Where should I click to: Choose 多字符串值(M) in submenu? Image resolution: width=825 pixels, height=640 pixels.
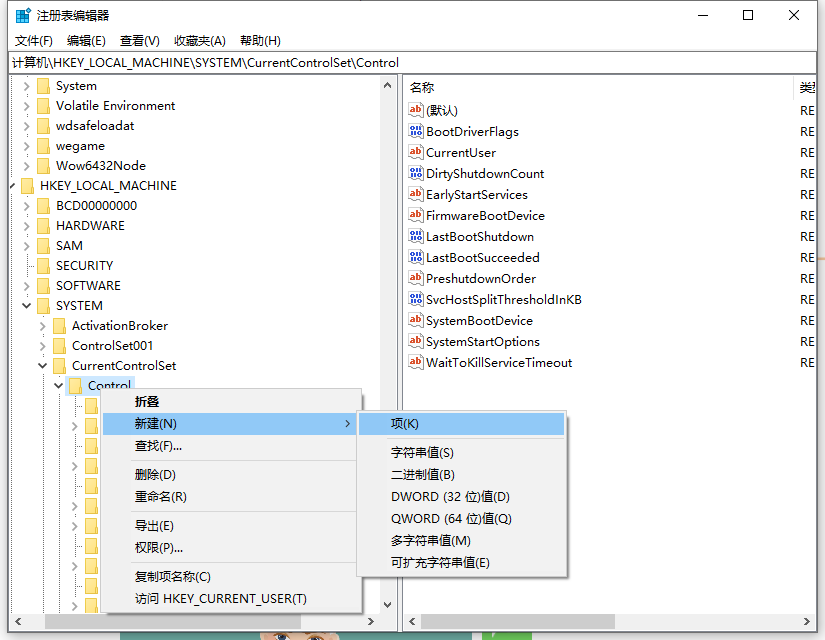click(461, 541)
